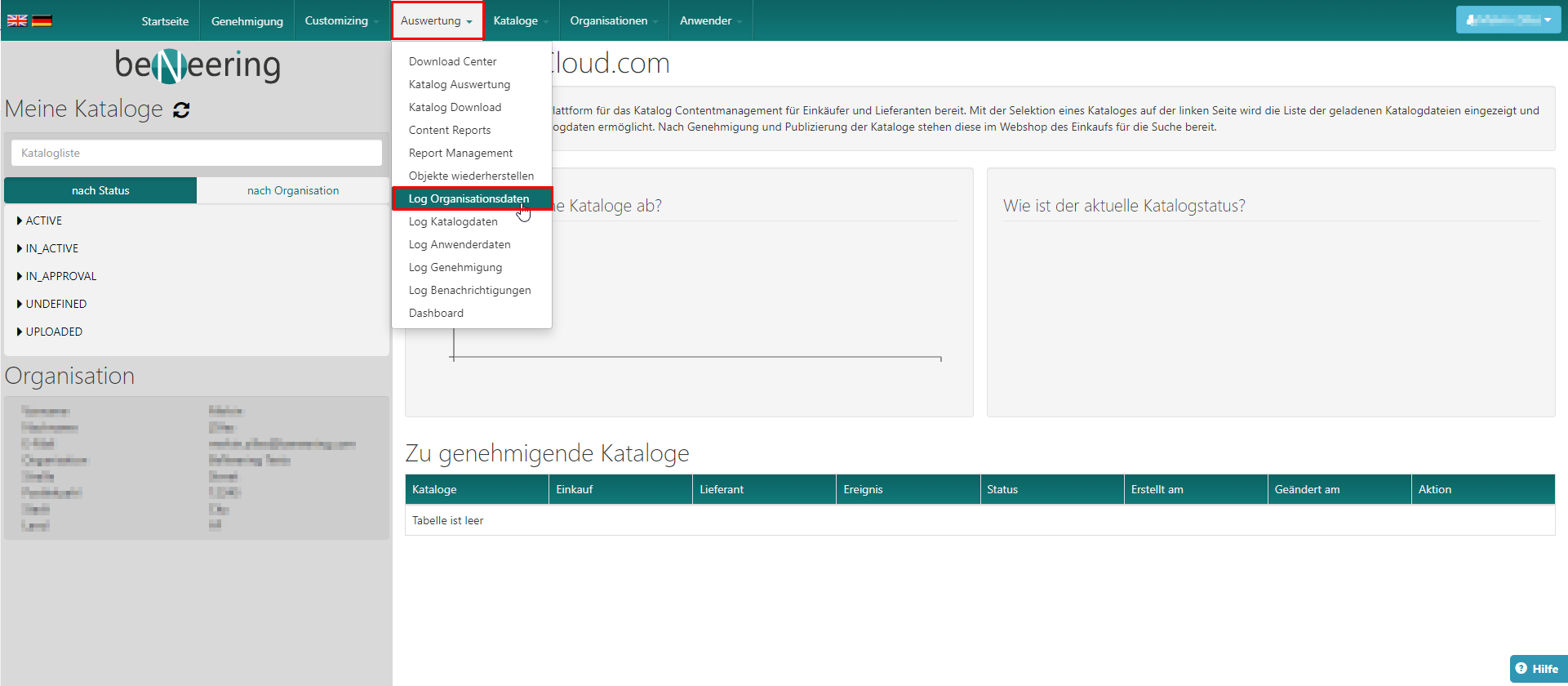Expand the UNDEFINED status group
1568x686 pixels.
(56, 304)
